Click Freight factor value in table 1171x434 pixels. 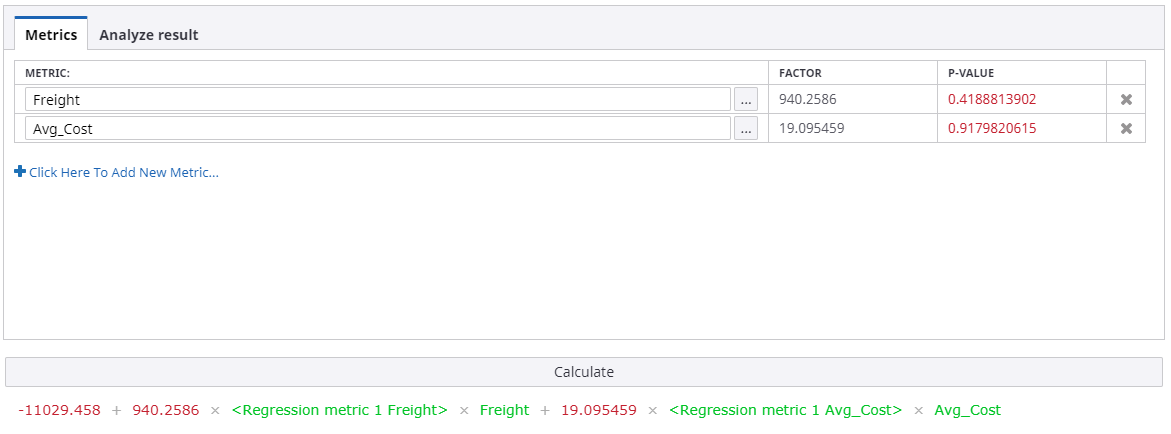[x=808, y=100]
